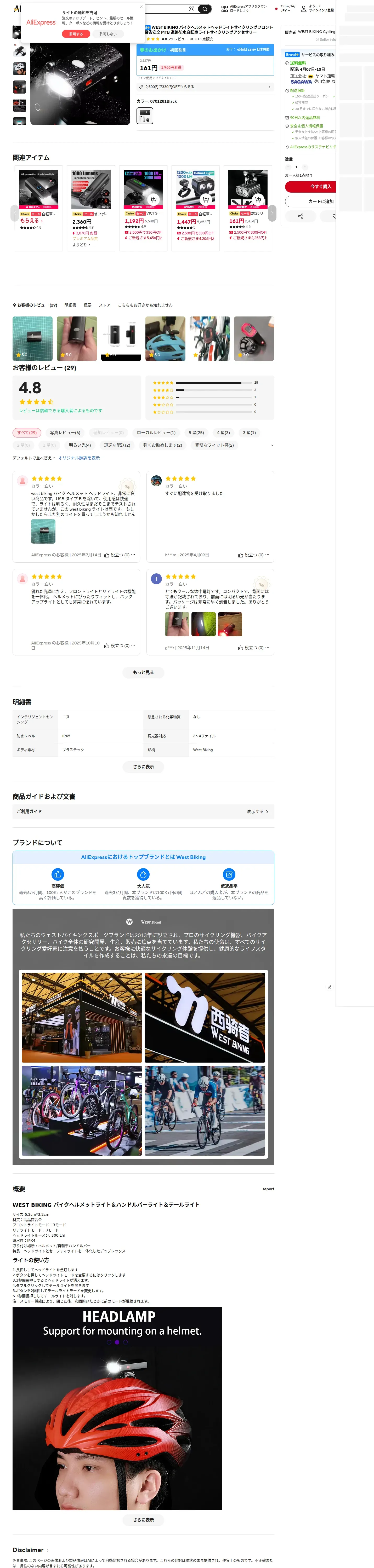The image size is (374, 1568).
Task: Open the 2,360円 1000 Lumens product card
Action: (x=91, y=208)
